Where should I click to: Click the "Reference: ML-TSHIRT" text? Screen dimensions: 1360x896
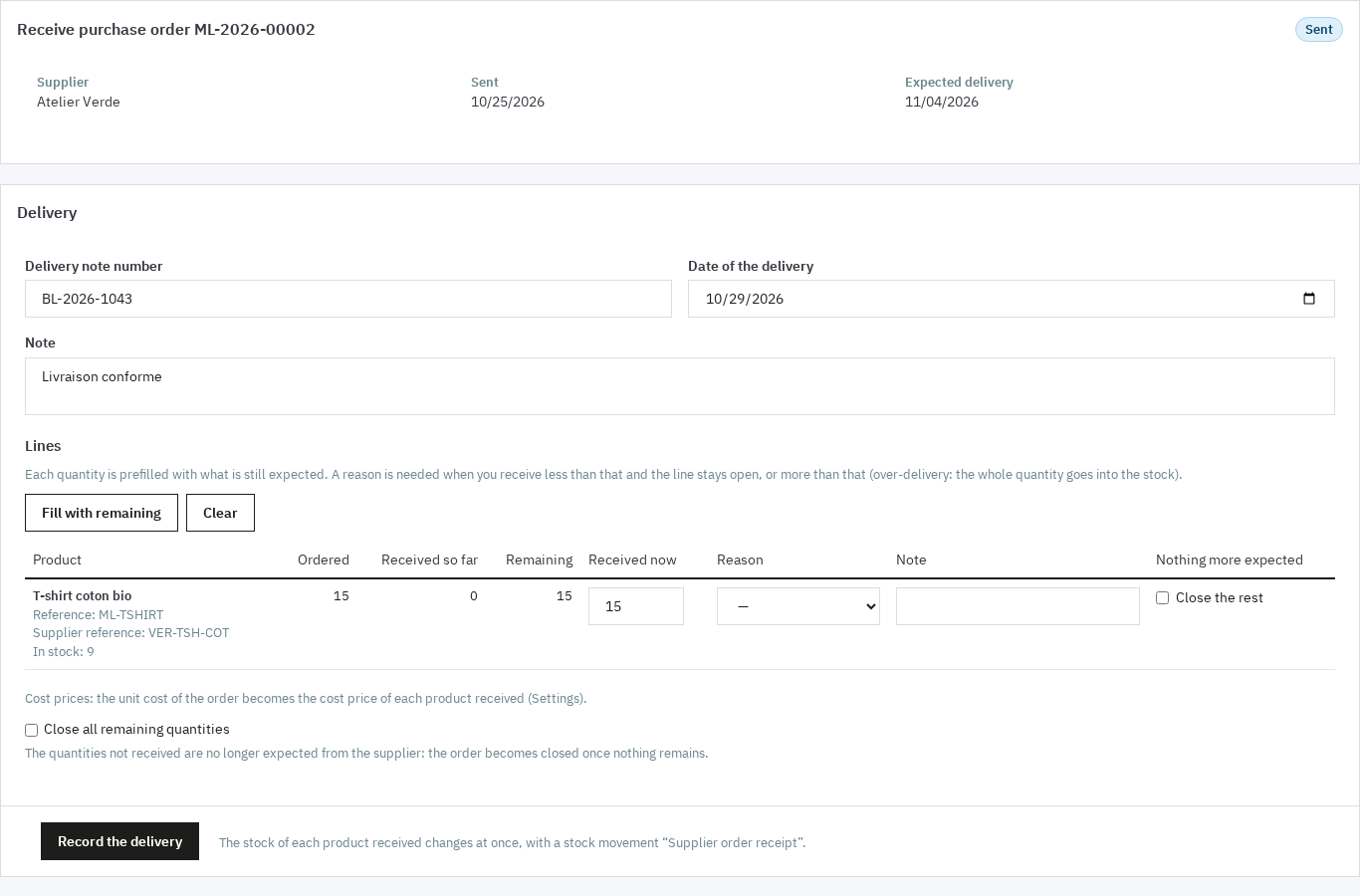98,614
